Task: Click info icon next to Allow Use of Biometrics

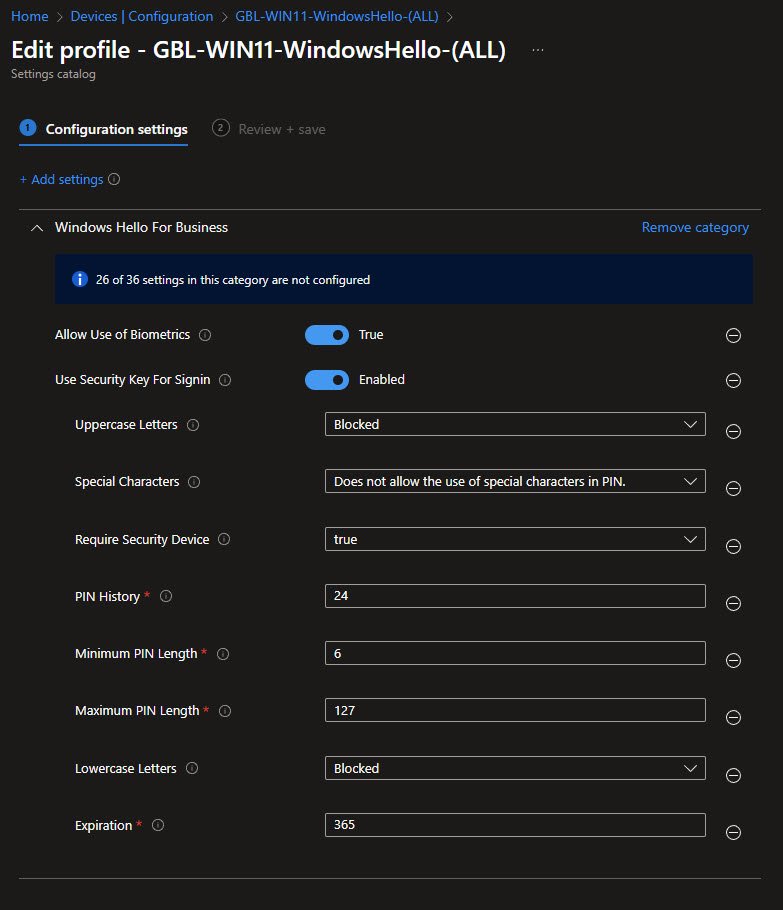Action: click(204, 335)
